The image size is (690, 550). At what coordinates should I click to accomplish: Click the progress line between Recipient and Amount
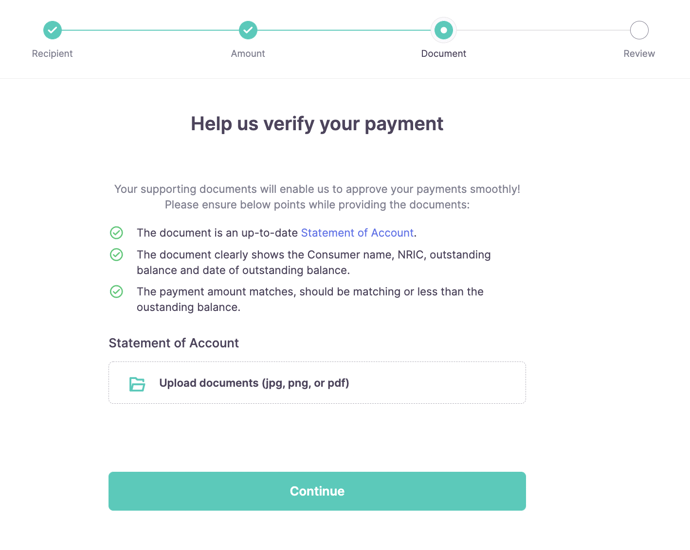pos(150,30)
